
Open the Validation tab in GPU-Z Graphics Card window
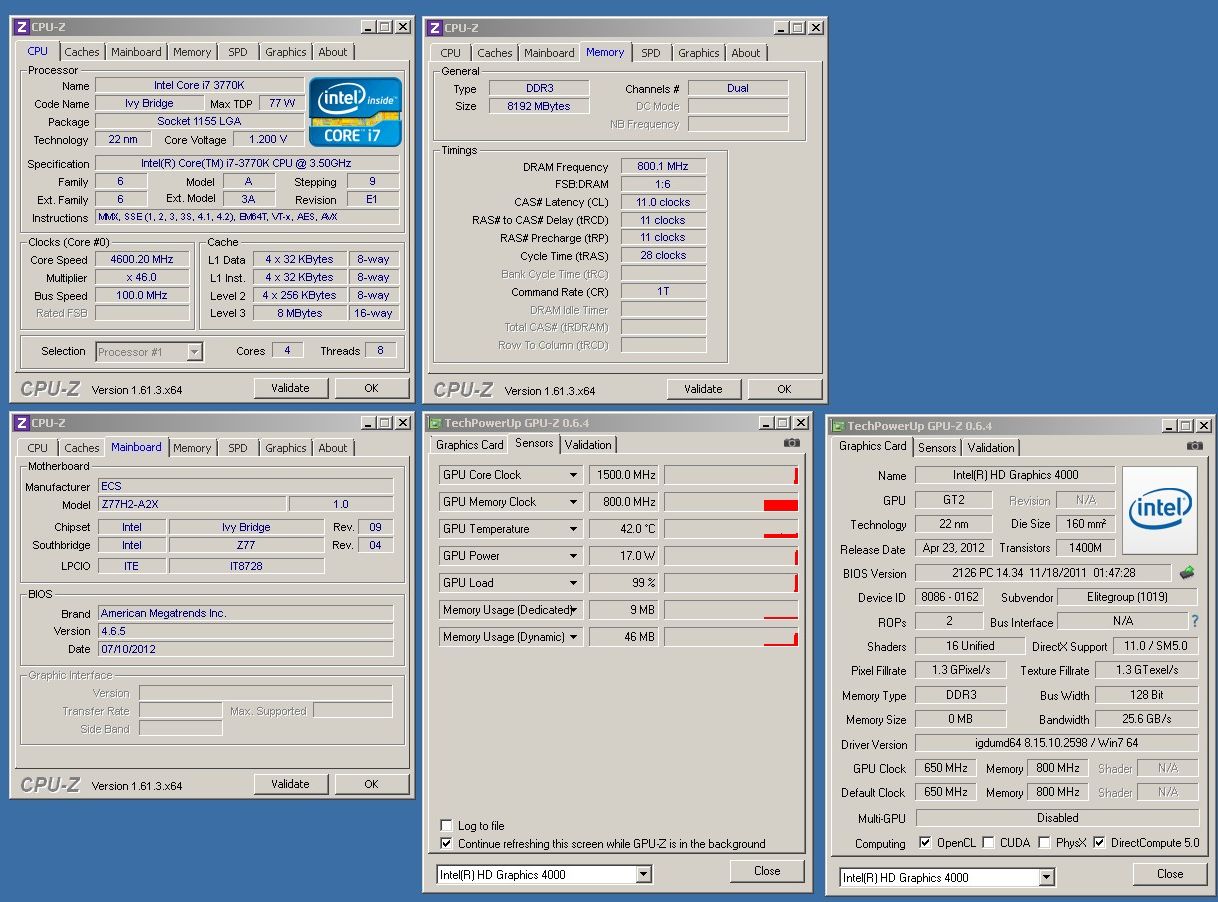(x=990, y=448)
